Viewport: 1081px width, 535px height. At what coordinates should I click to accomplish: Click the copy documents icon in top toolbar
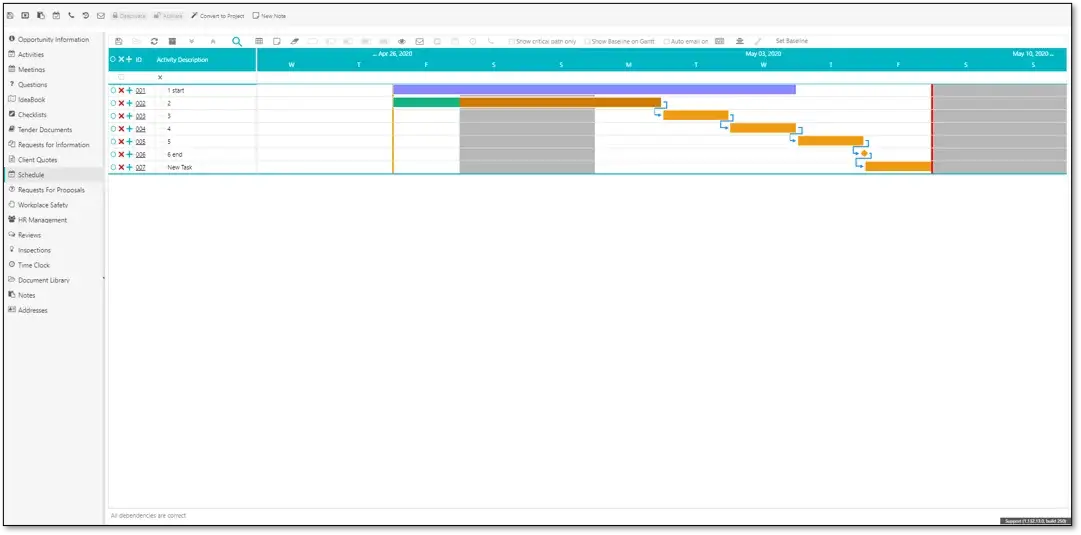[x=41, y=15]
